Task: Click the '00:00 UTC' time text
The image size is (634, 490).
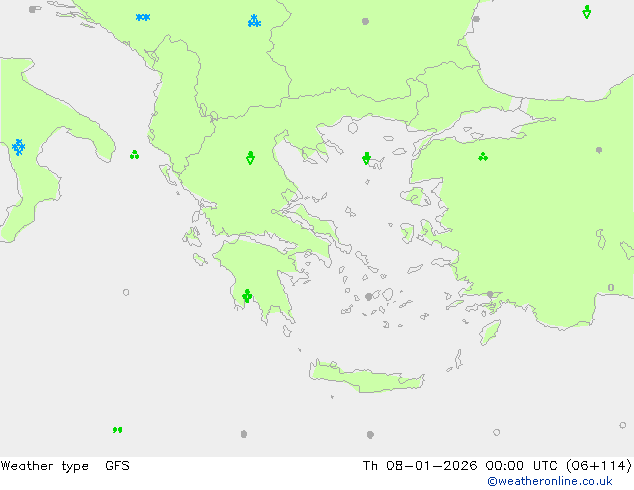Action: [x=522, y=466]
